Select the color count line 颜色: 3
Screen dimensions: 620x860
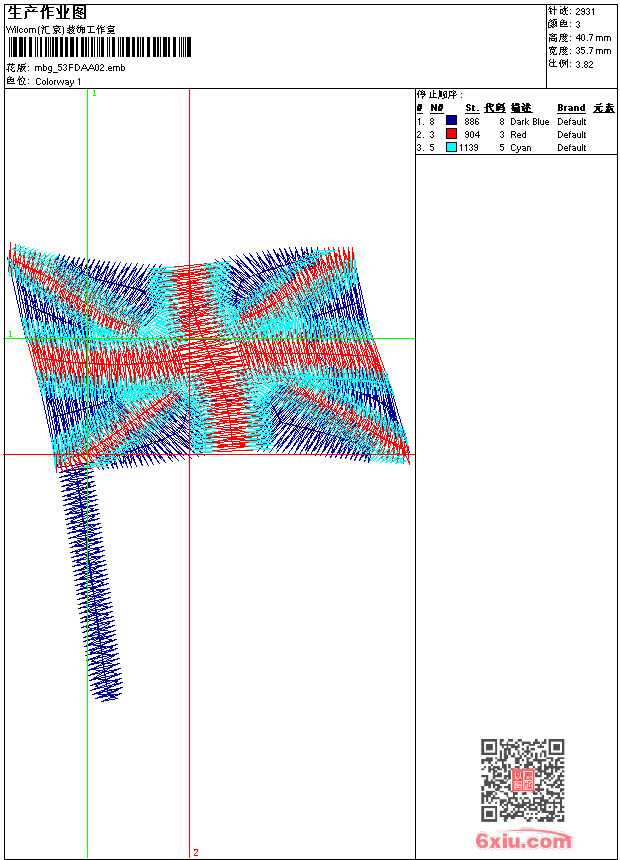click(564, 24)
